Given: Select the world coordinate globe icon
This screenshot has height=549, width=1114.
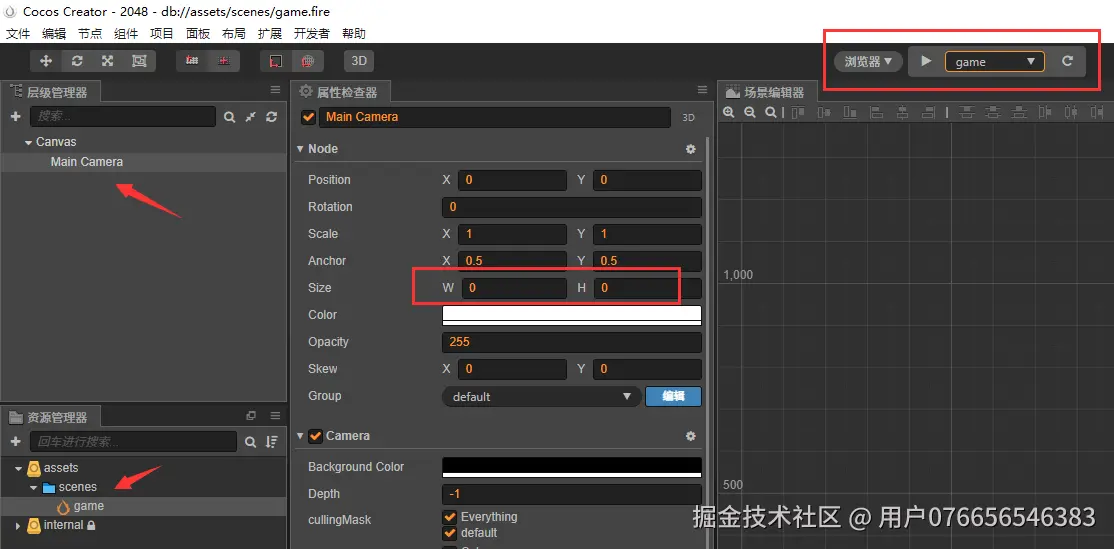Looking at the screenshot, I should click(308, 61).
